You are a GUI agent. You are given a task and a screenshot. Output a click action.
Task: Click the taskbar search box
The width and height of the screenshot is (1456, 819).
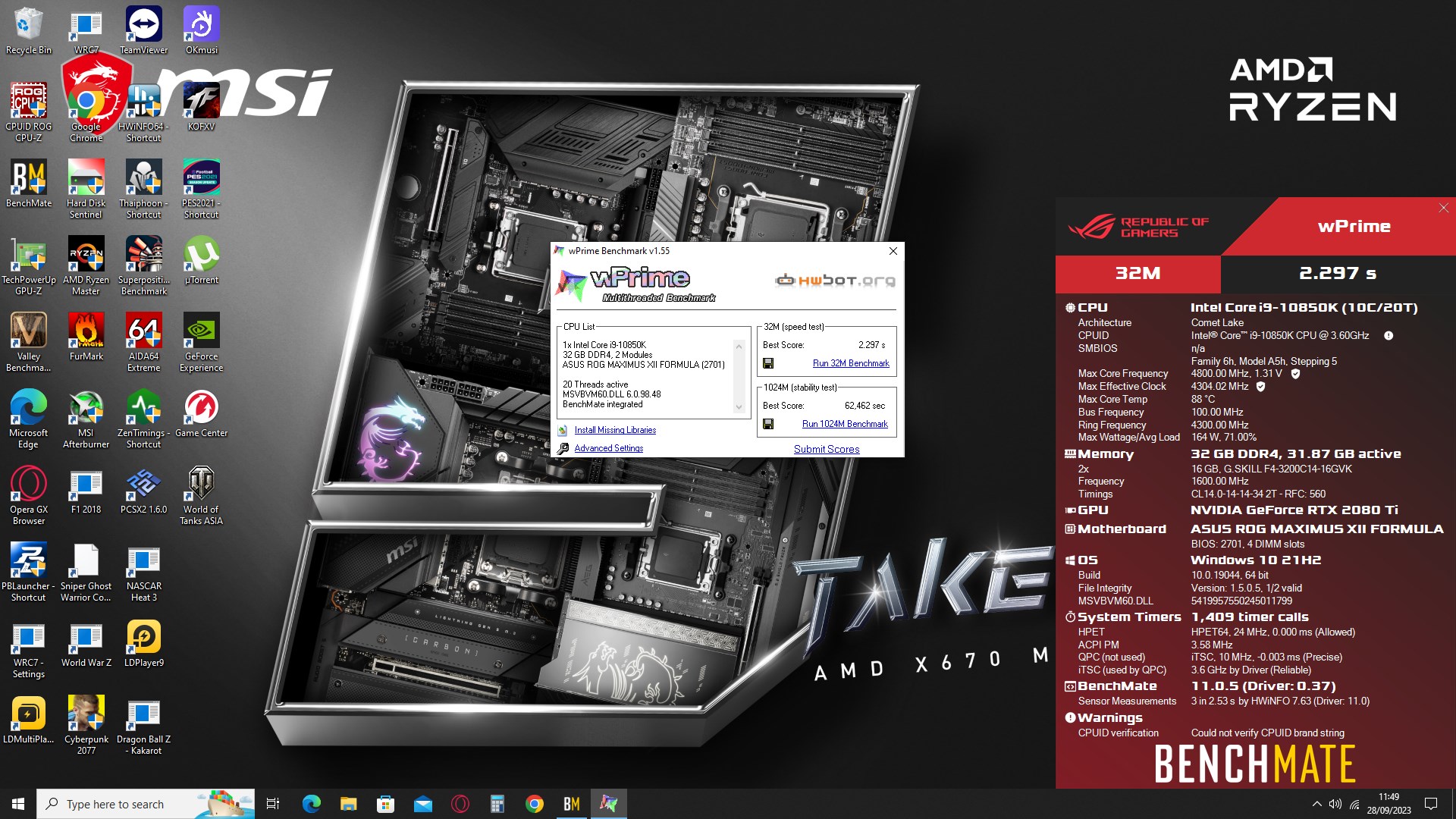point(146,804)
